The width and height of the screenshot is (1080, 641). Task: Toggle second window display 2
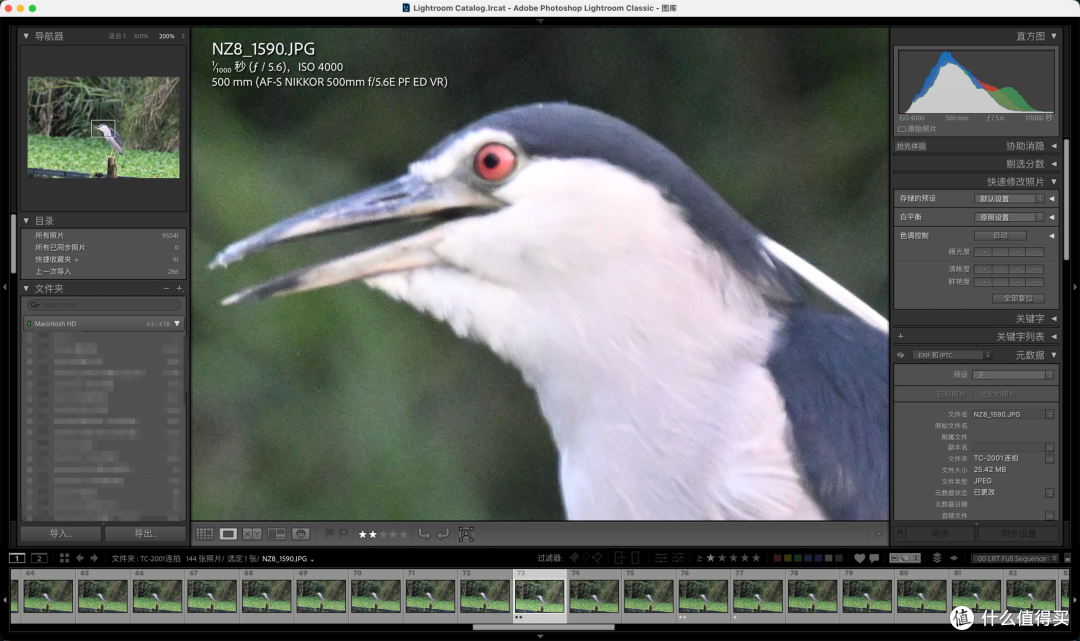coord(39,558)
